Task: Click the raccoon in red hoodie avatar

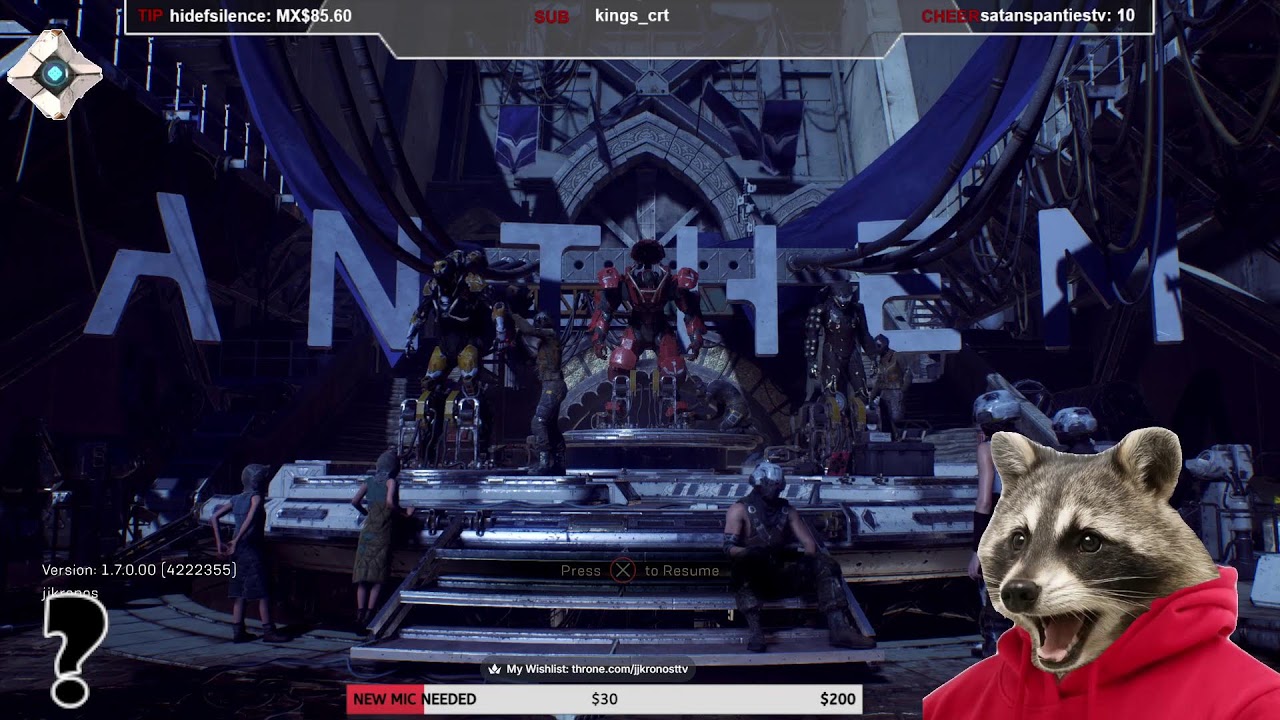Action: (x=1100, y=574)
